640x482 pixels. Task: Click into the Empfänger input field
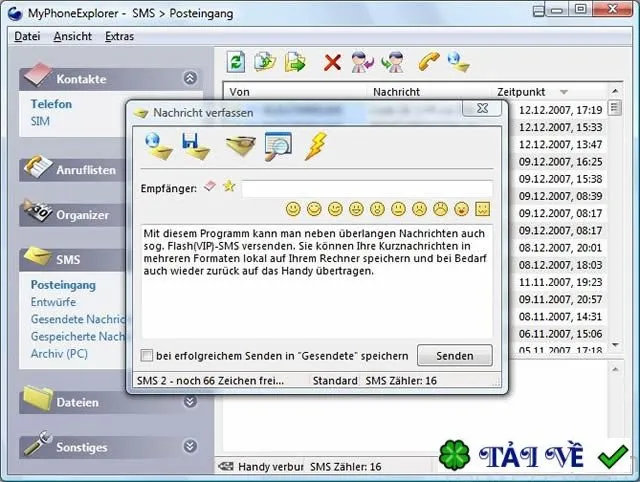tap(367, 189)
